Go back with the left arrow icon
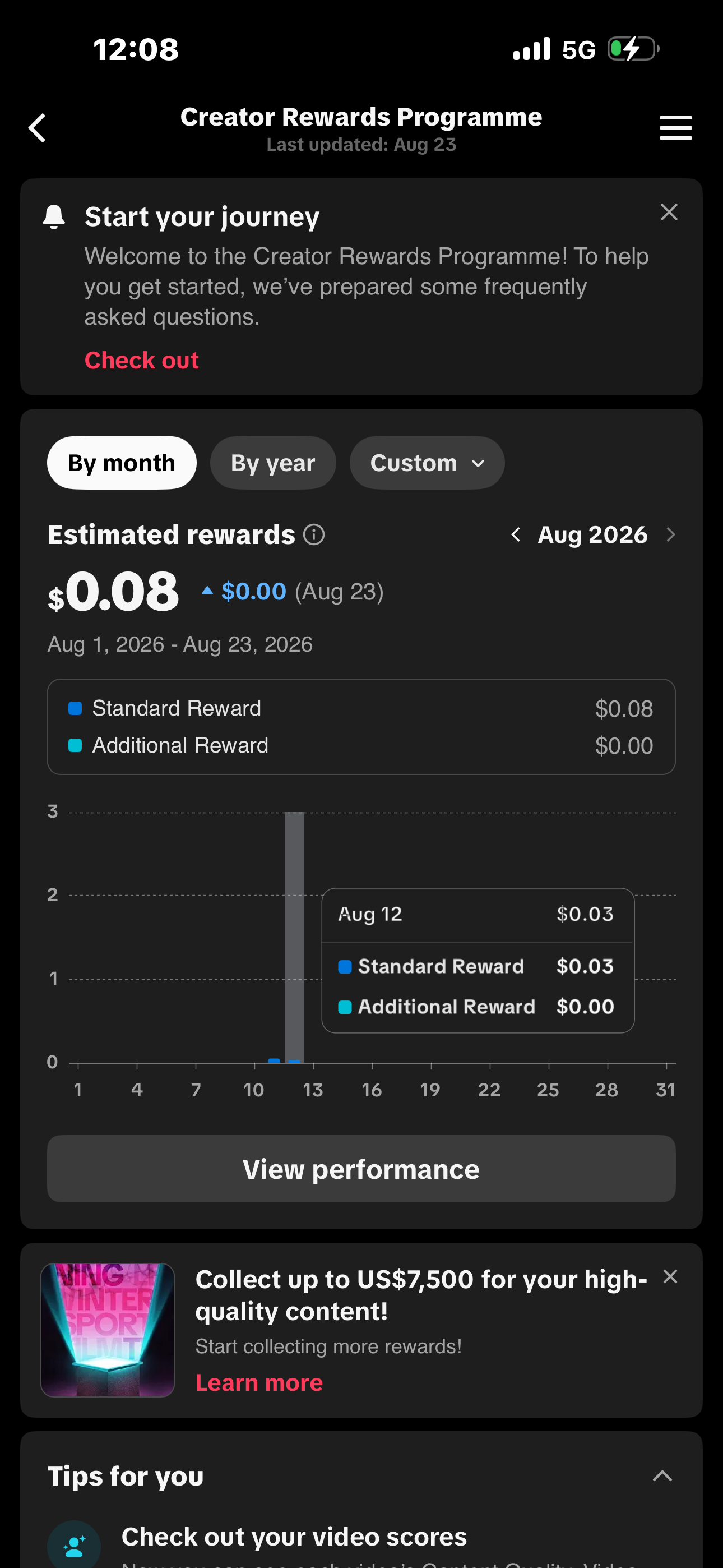The width and height of the screenshot is (723, 1568). point(38,128)
